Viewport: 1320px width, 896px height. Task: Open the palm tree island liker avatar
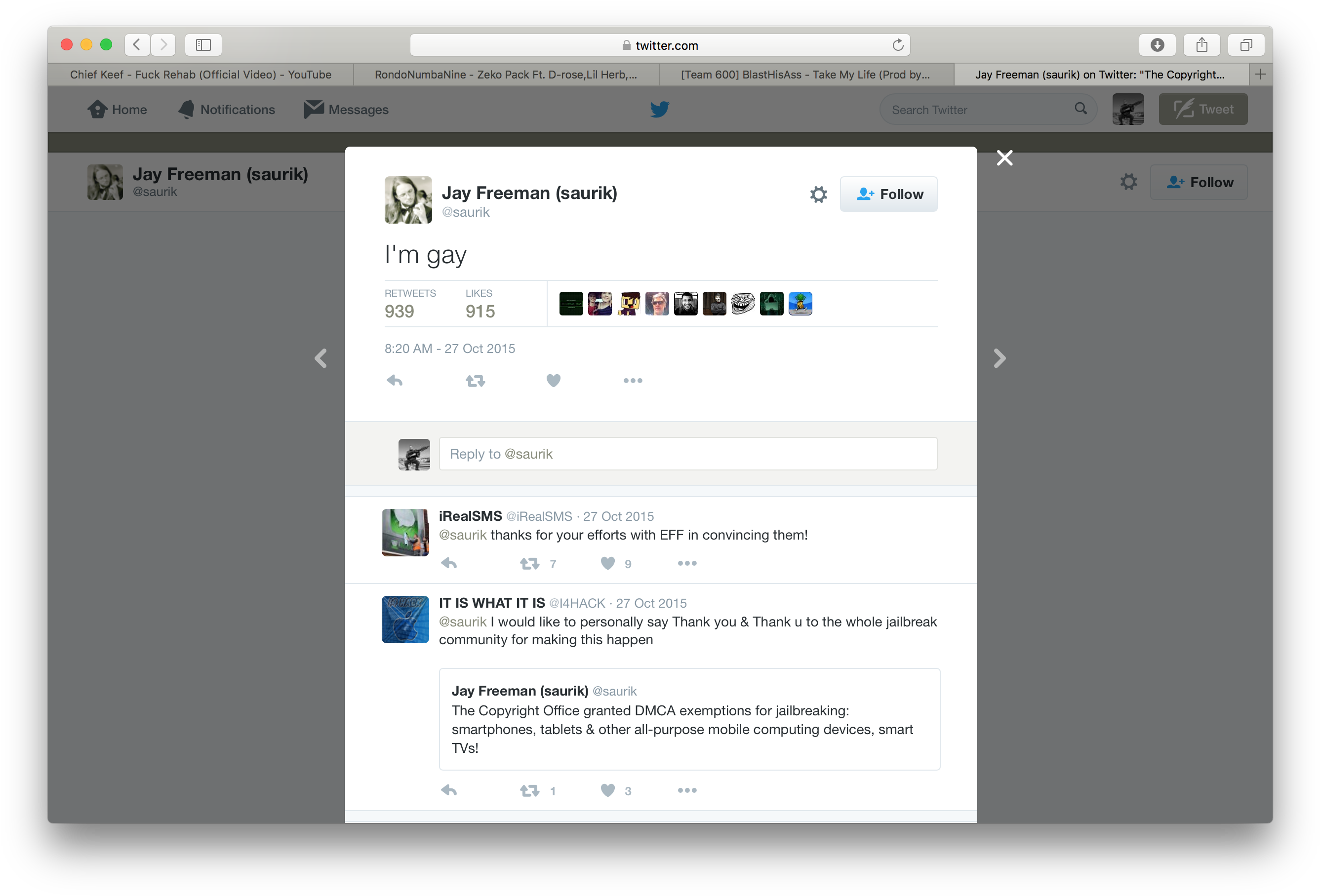[x=800, y=304]
